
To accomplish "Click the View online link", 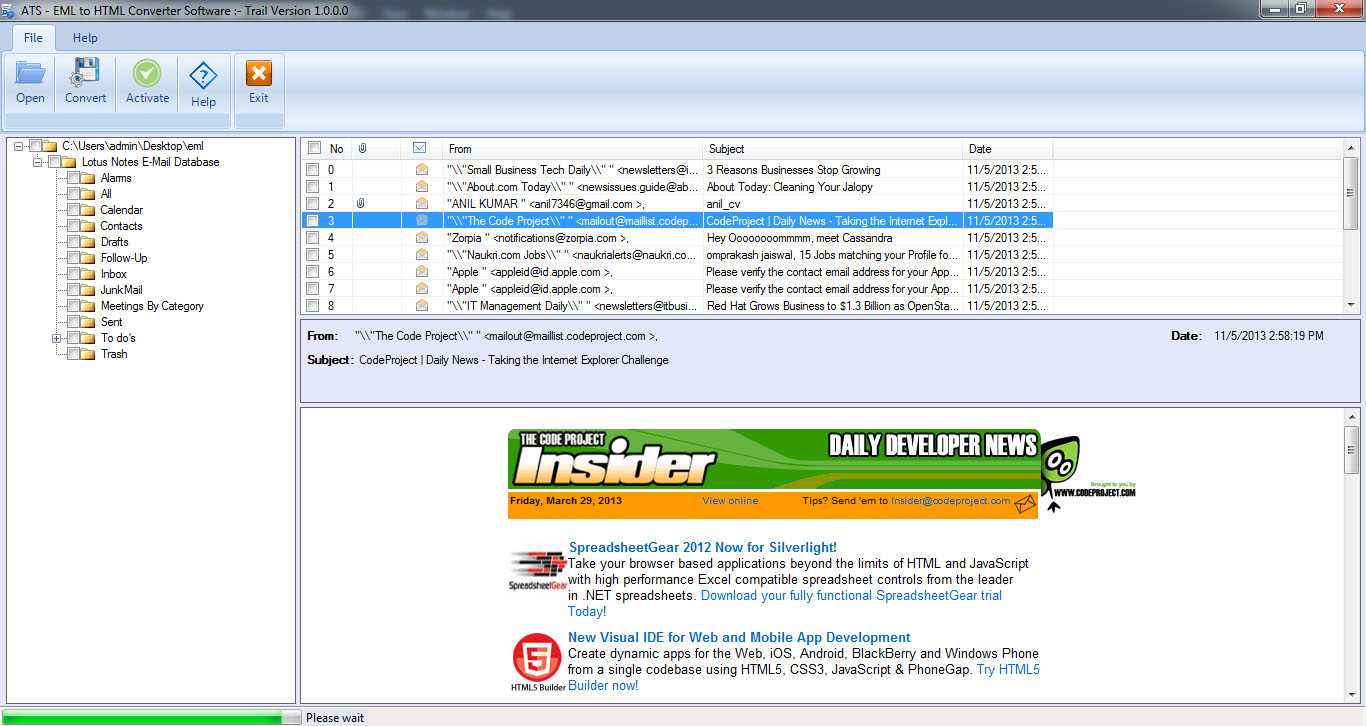I will click(x=730, y=501).
